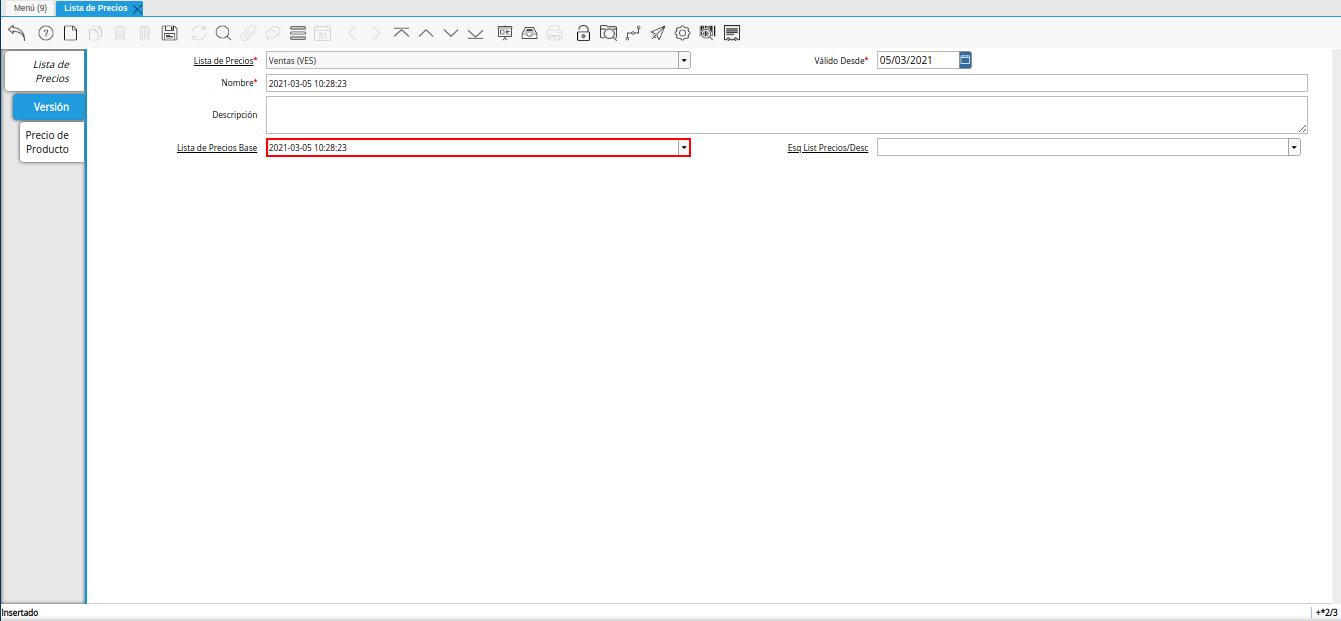Click the undo arrow icon in toolbar
The image size is (1341, 621).
(x=16, y=33)
